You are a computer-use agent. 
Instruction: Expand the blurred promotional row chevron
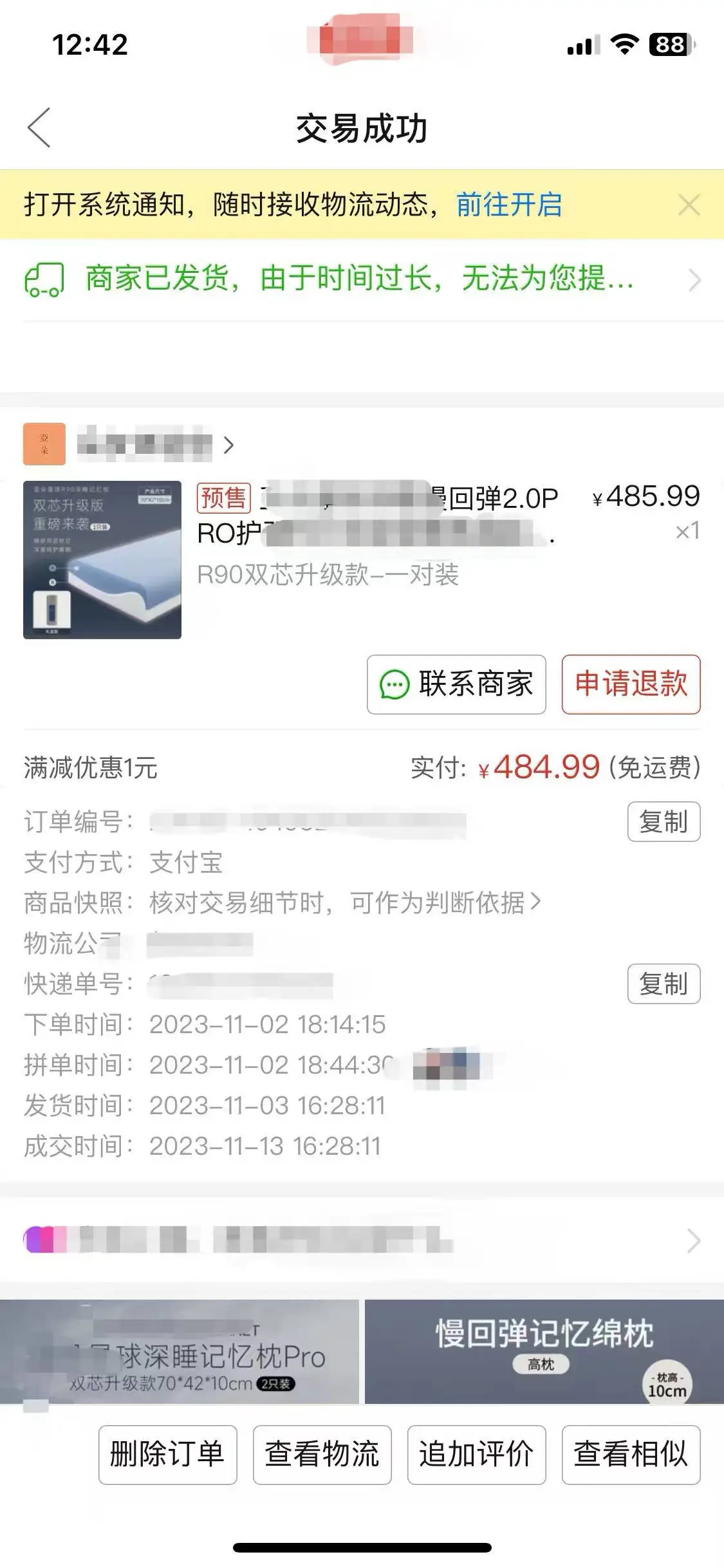(x=693, y=1240)
